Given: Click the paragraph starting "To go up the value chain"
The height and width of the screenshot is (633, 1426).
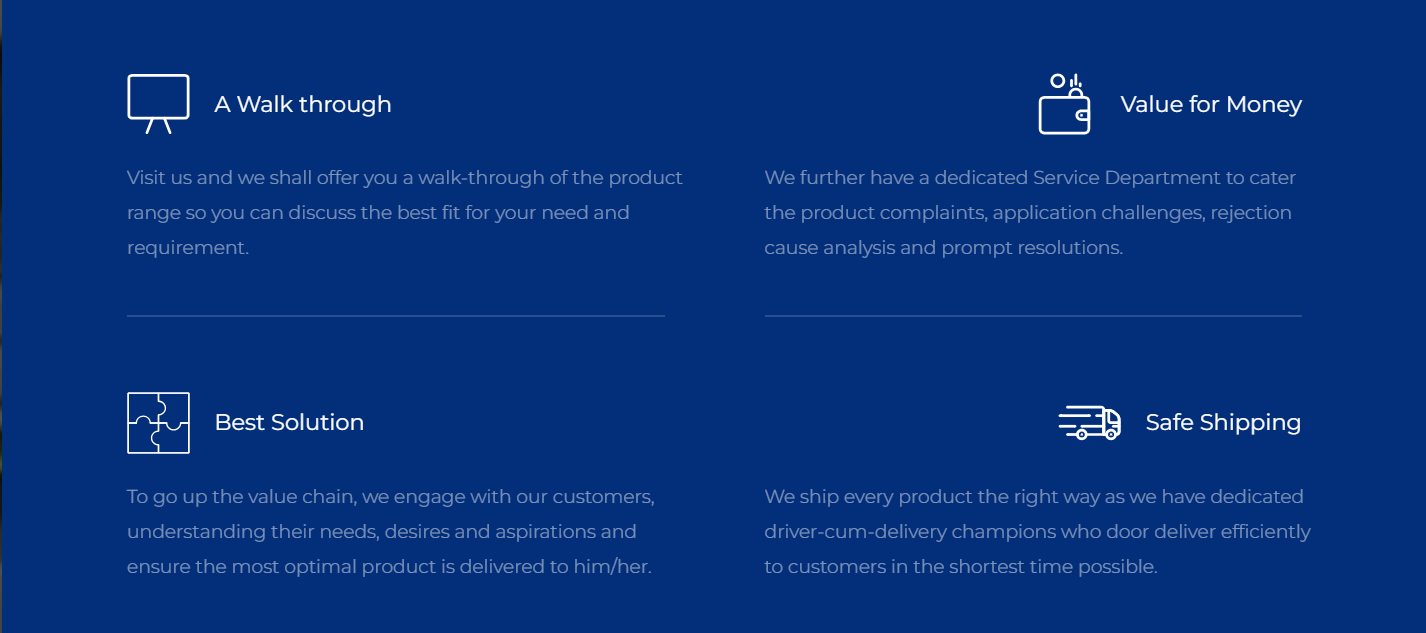Looking at the screenshot, I should pos(390,532).
